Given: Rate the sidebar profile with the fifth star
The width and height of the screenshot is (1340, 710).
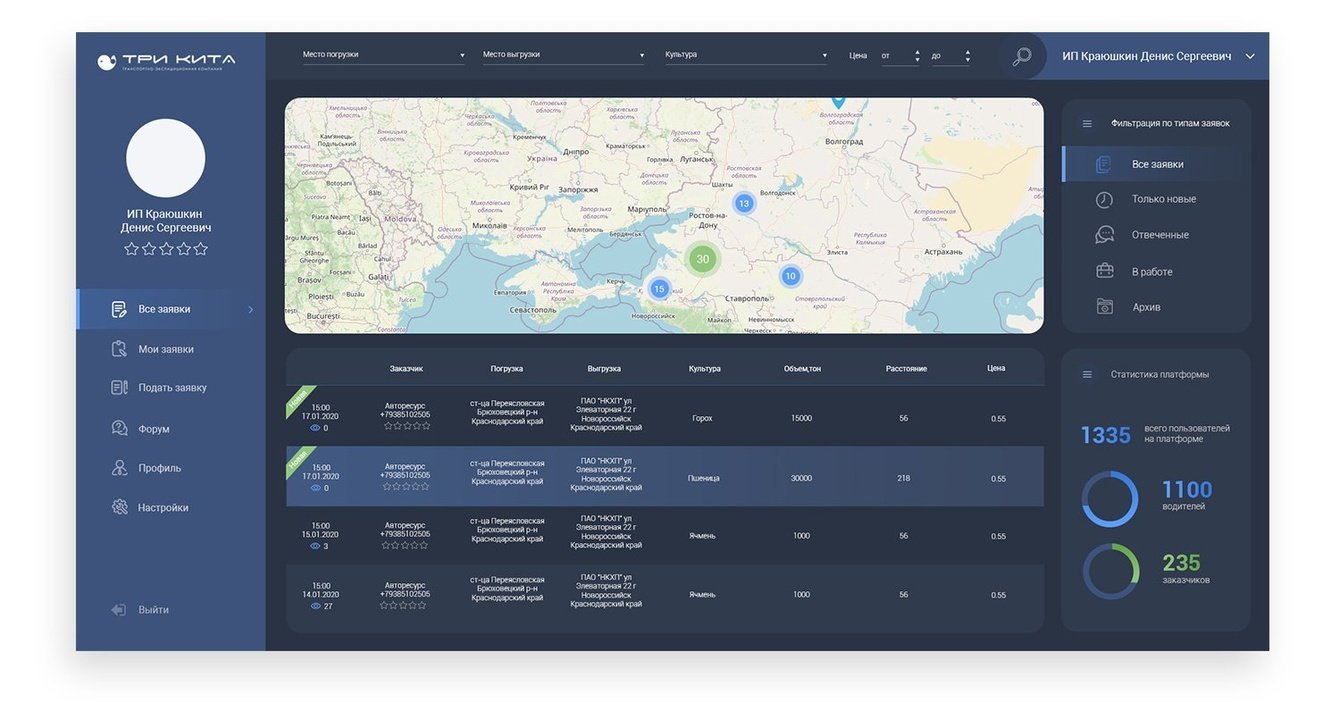Looking at the screenshot, I should pos(201,249).
